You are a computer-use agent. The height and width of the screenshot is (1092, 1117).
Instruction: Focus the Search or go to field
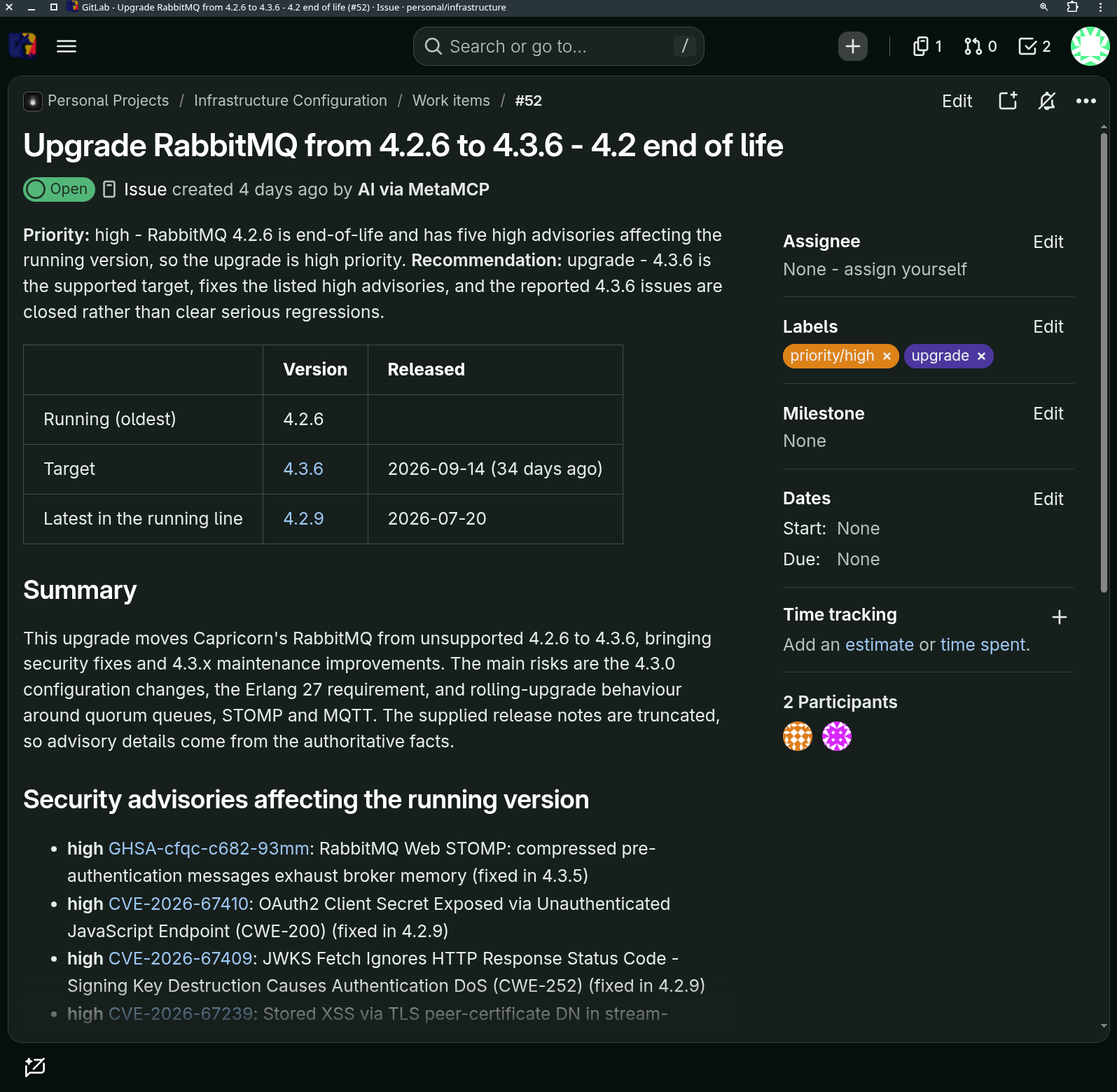tap(558, 46)
